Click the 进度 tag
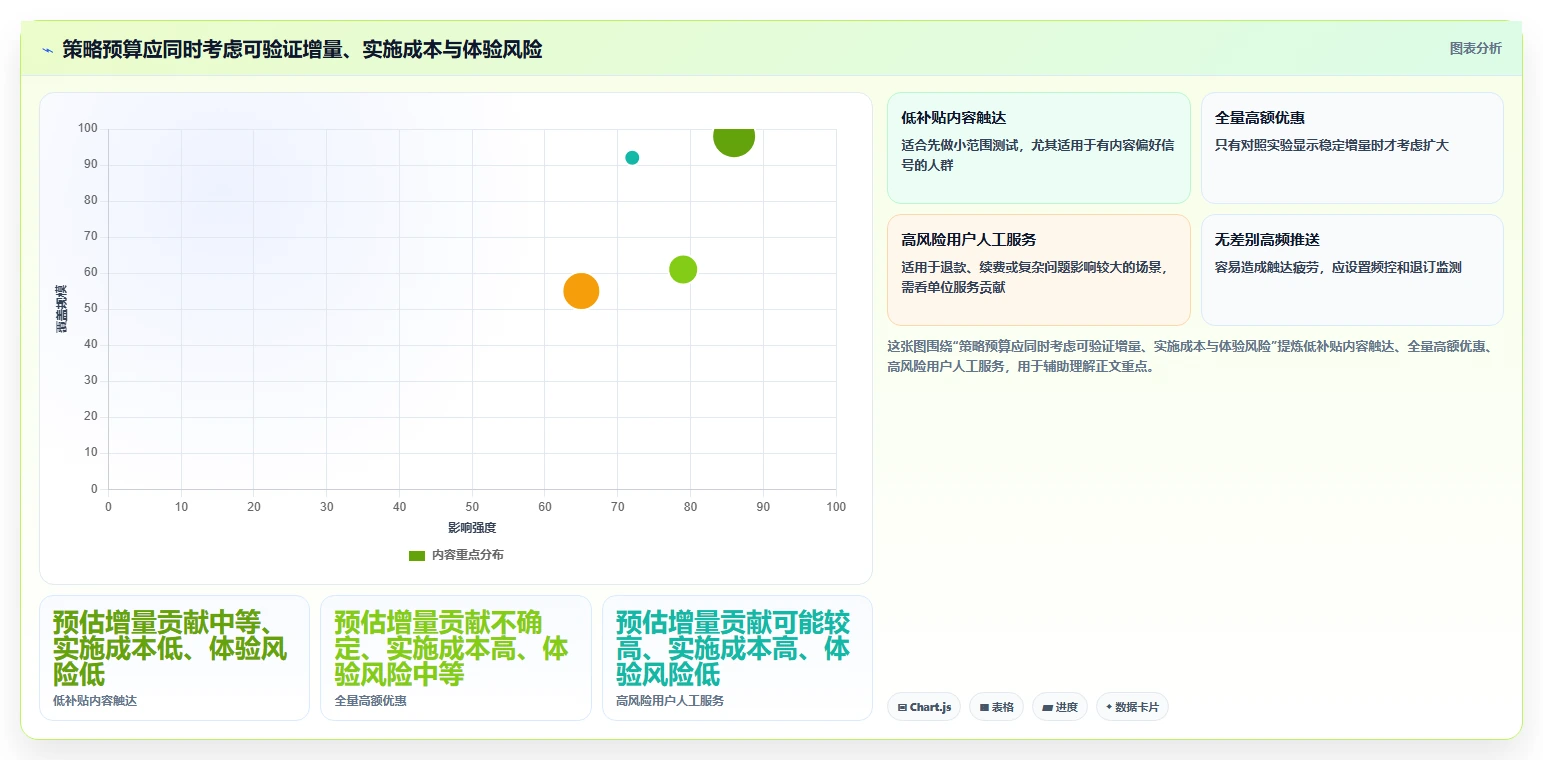 (x=1059, y=707)
